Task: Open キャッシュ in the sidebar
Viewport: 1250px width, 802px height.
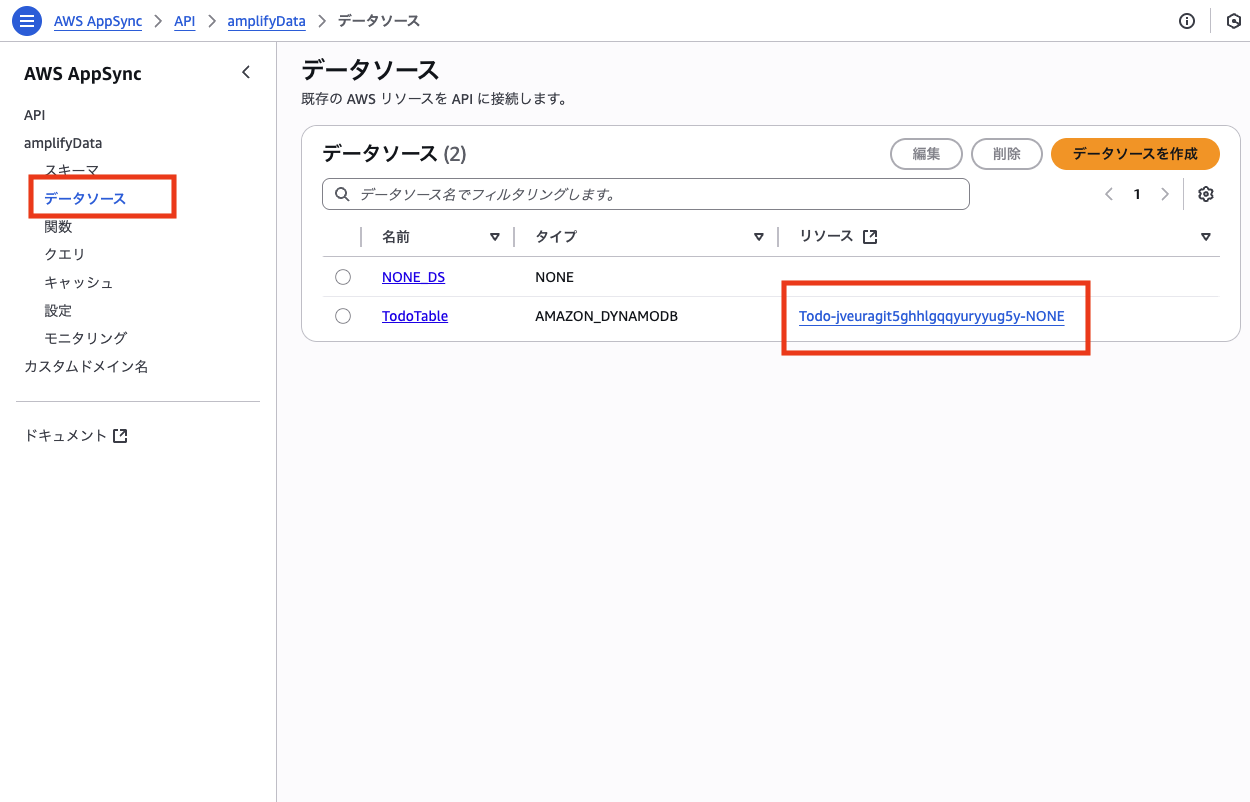Action: coord(78,282)
